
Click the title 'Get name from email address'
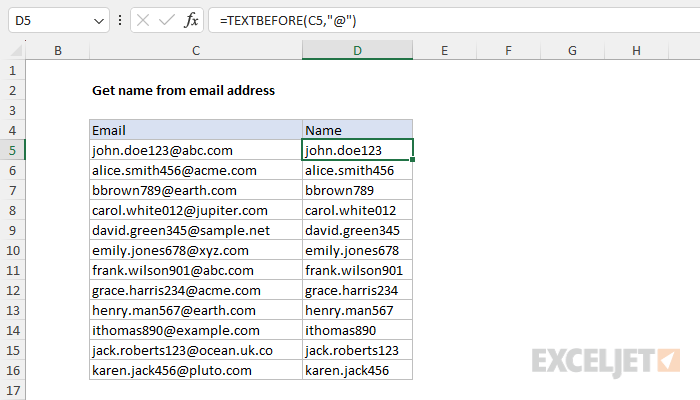183,90
